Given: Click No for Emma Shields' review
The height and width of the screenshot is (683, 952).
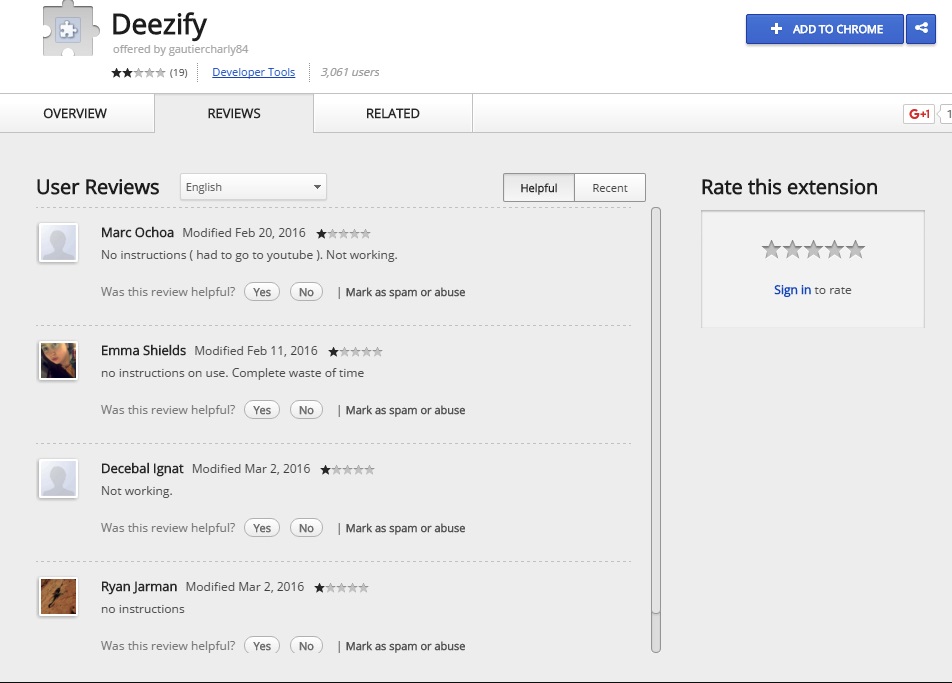Looking at the screenshot, I should pos(306,410).
